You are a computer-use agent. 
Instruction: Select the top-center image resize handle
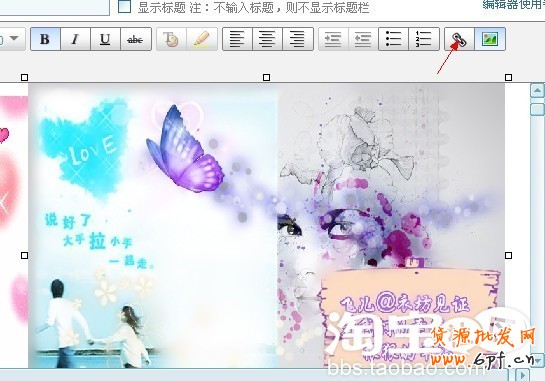(x=267, y=78)
